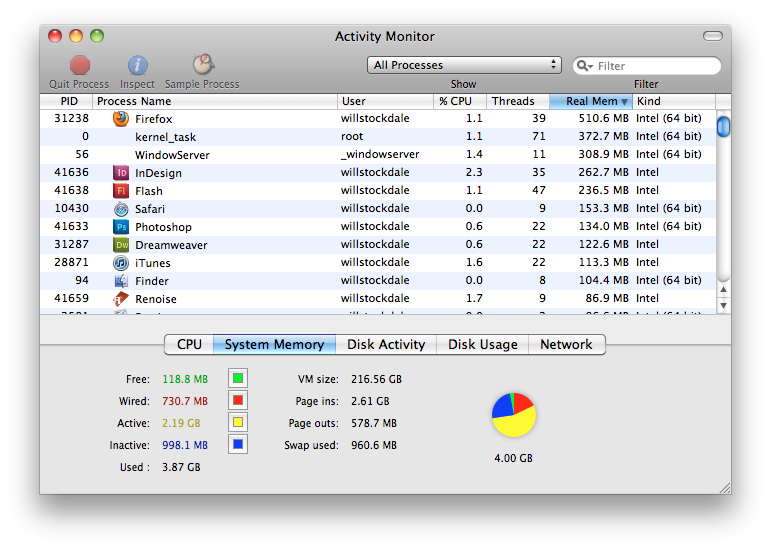Click the 86.9 MB memory value
The height and width of the screenshot is (549, 771).
point(607,298)
